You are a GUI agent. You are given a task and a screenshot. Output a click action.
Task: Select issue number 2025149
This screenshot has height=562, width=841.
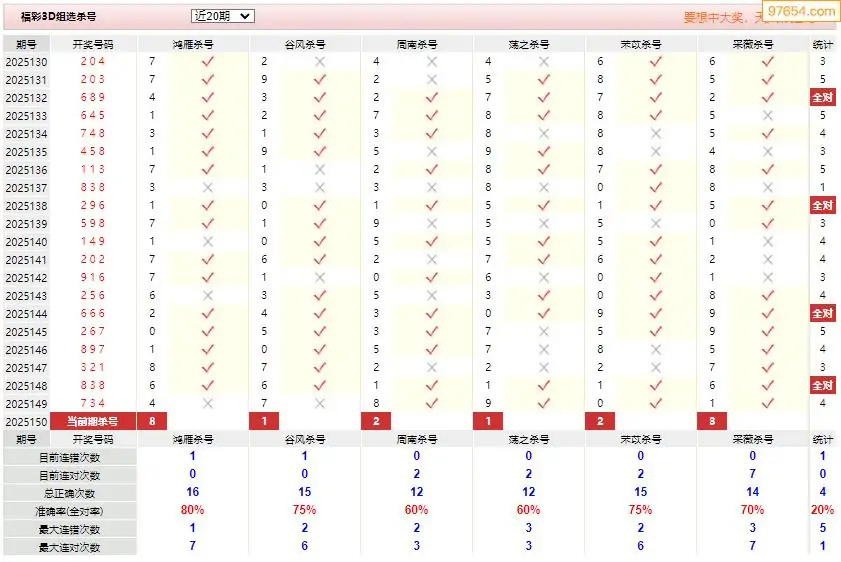point(26,404)
